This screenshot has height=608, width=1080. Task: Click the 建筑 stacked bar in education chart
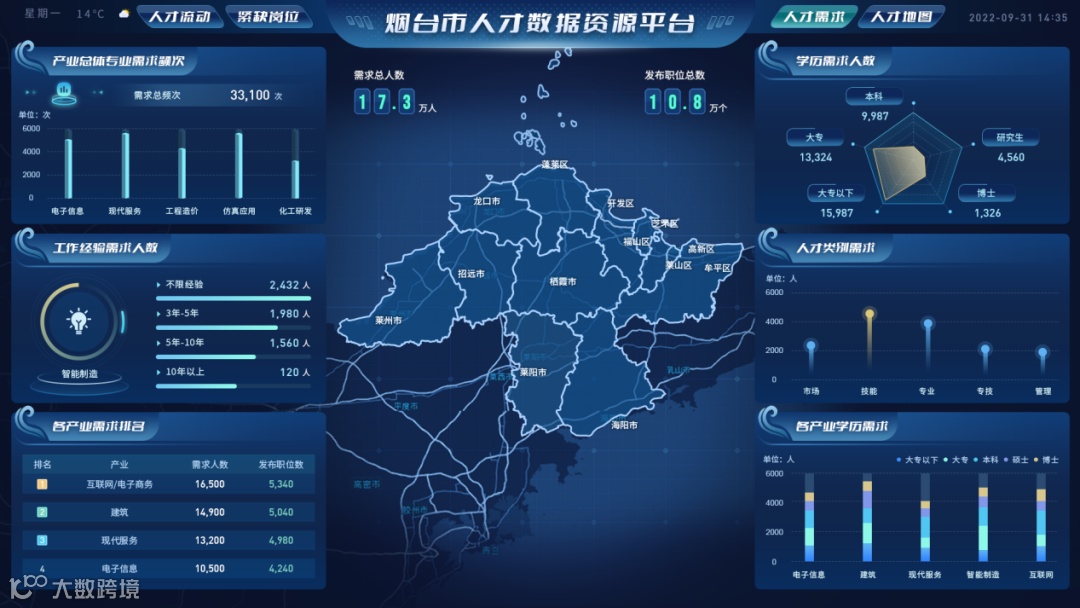point(867,521)
